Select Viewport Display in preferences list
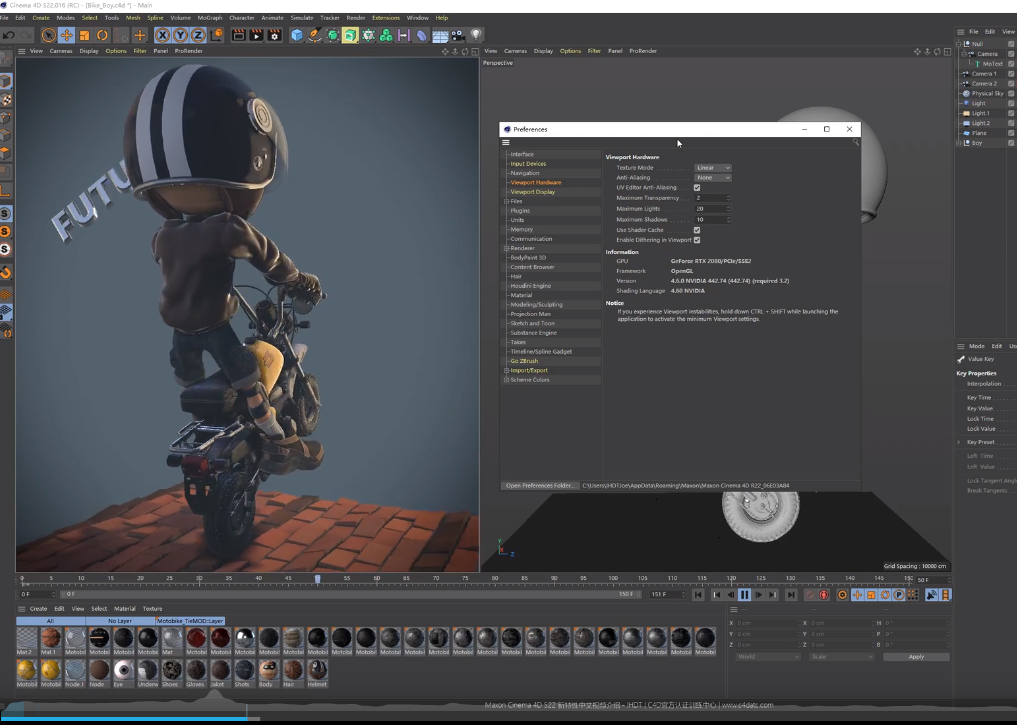This screenshot has height=725, width=1017. pos(532,192)
